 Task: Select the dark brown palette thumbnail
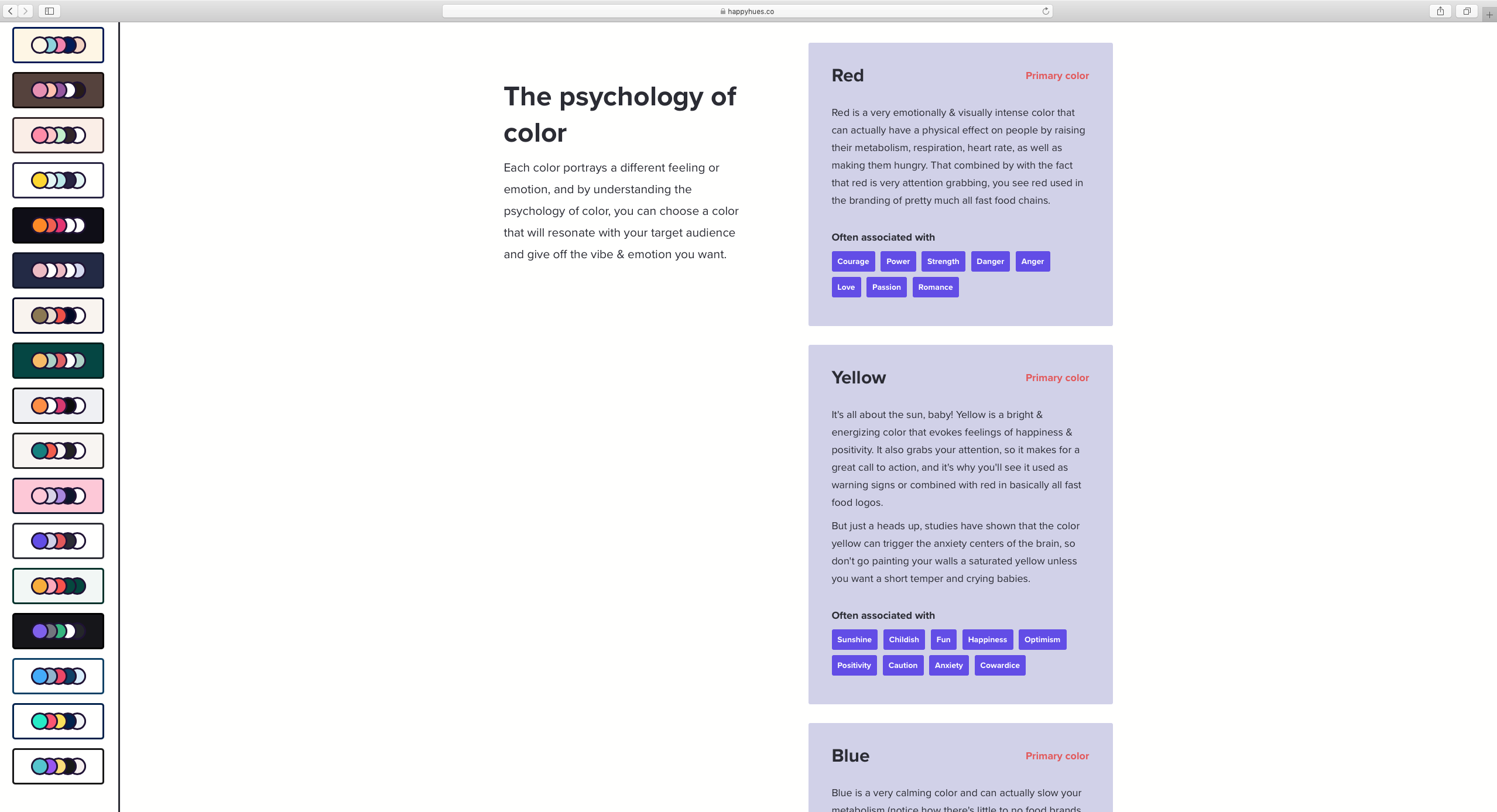tap(57, 90)
